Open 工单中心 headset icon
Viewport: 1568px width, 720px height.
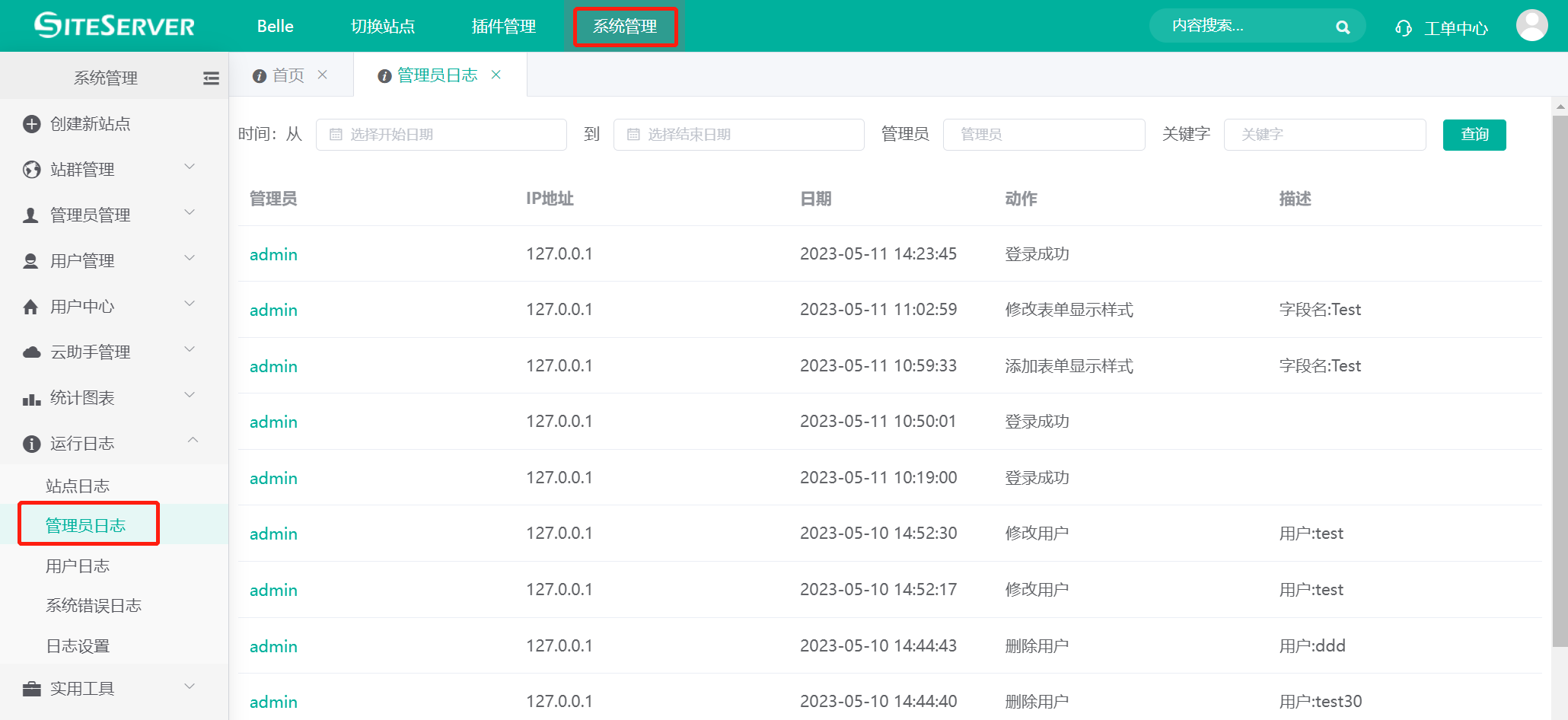pyautogui.click(x=1403, y=27)
